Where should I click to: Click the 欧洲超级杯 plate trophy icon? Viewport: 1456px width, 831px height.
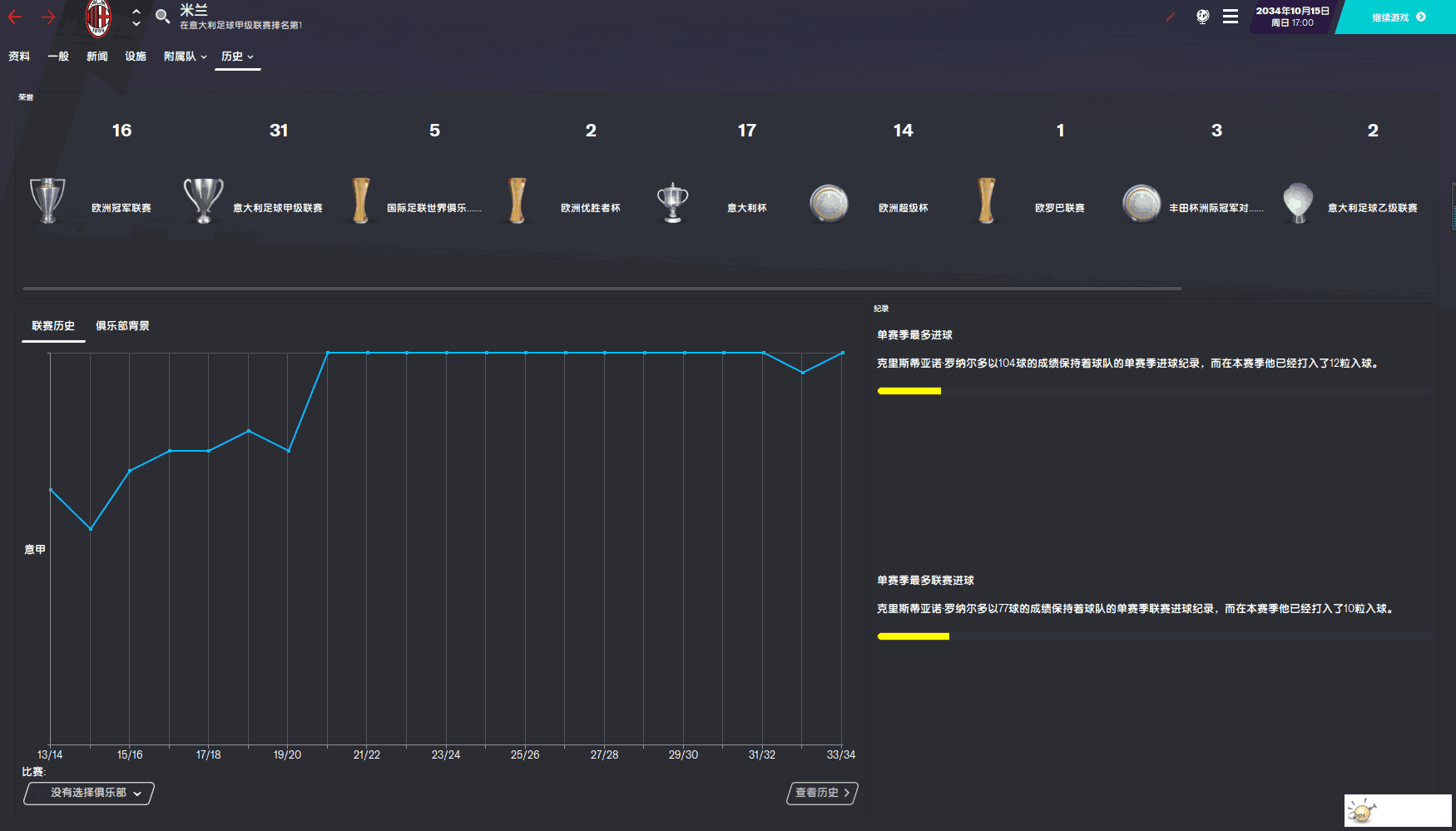829,202
